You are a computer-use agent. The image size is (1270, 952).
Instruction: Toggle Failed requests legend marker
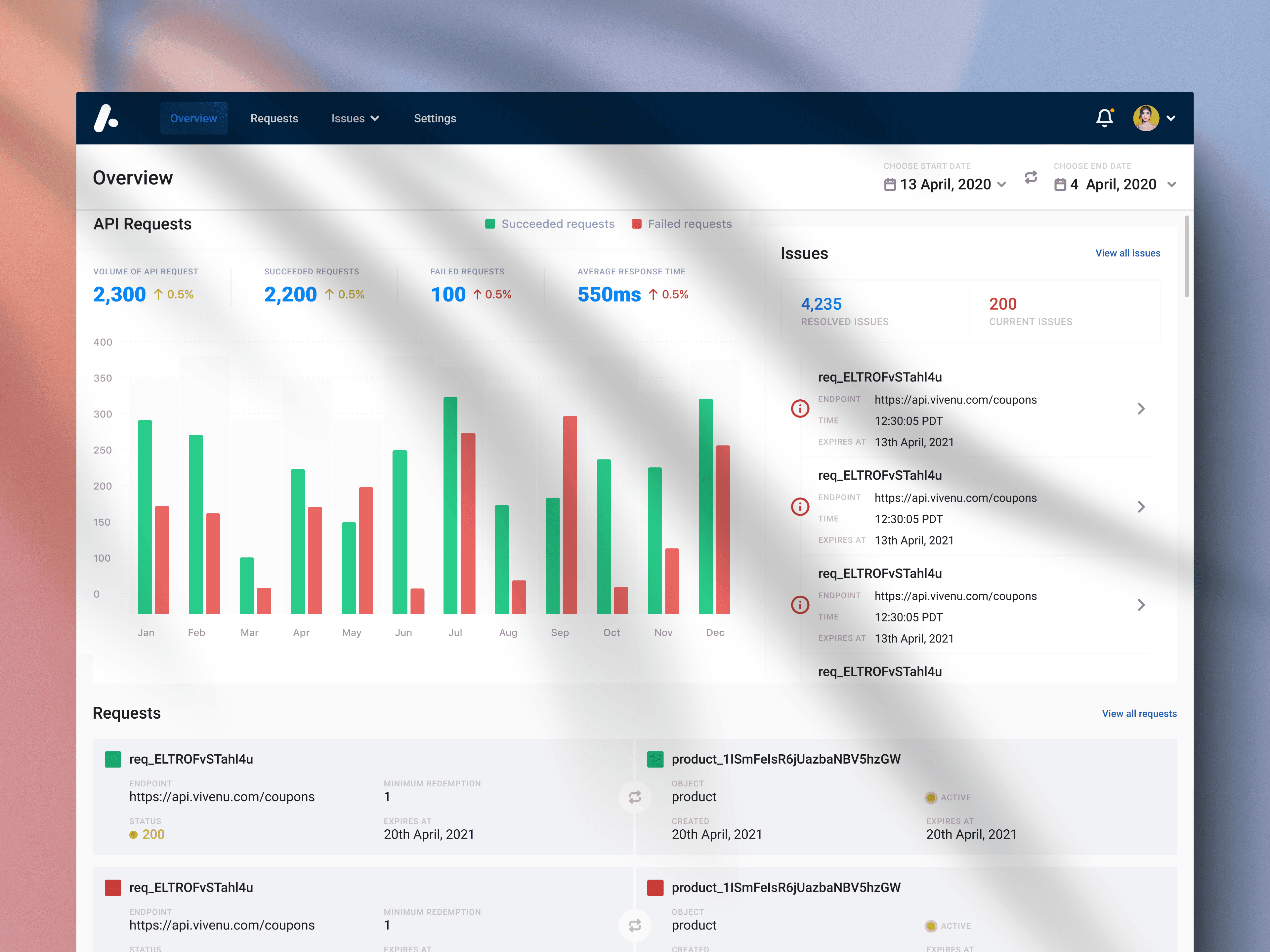636,224
